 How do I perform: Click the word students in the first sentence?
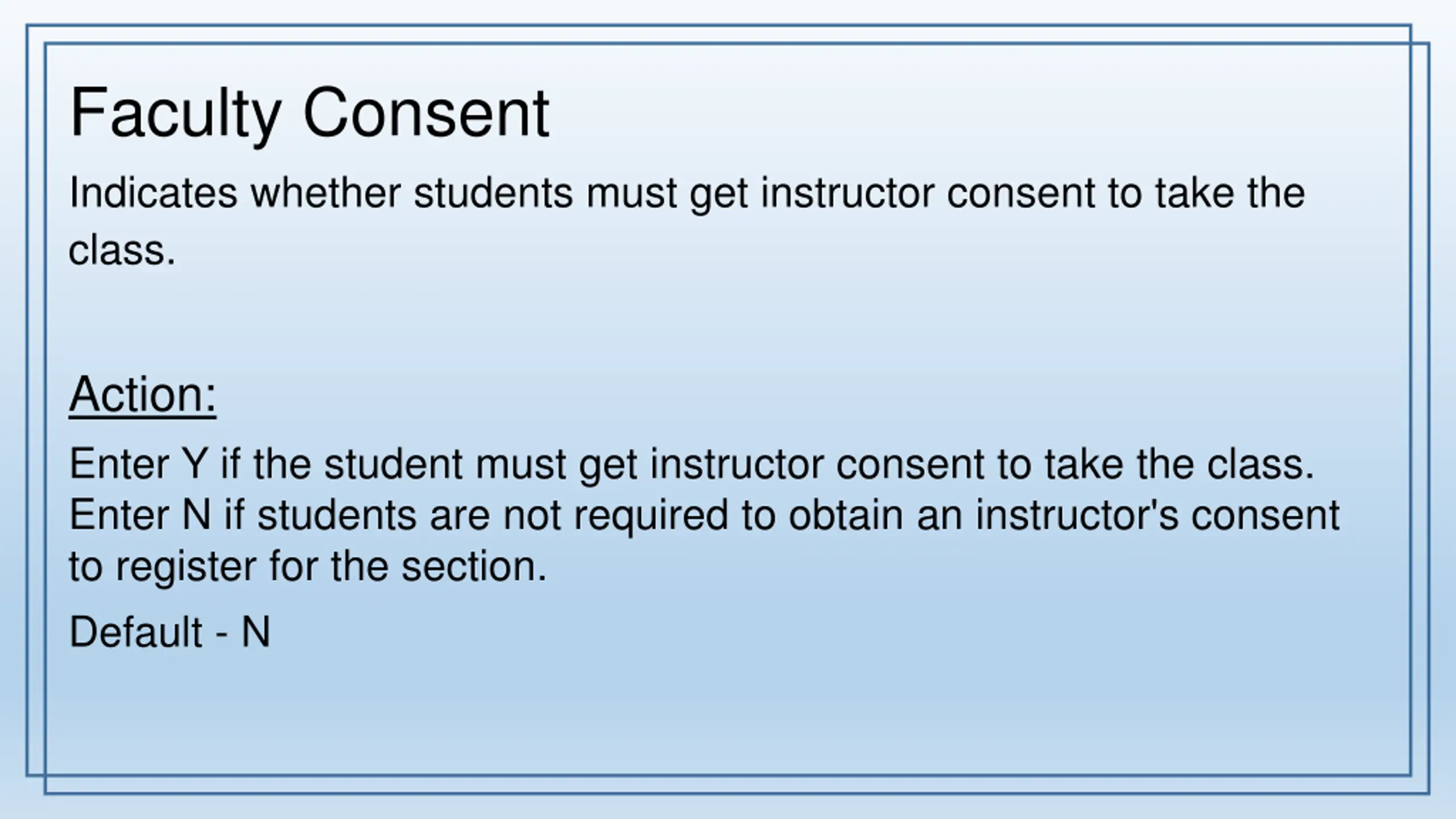point(493,193)
